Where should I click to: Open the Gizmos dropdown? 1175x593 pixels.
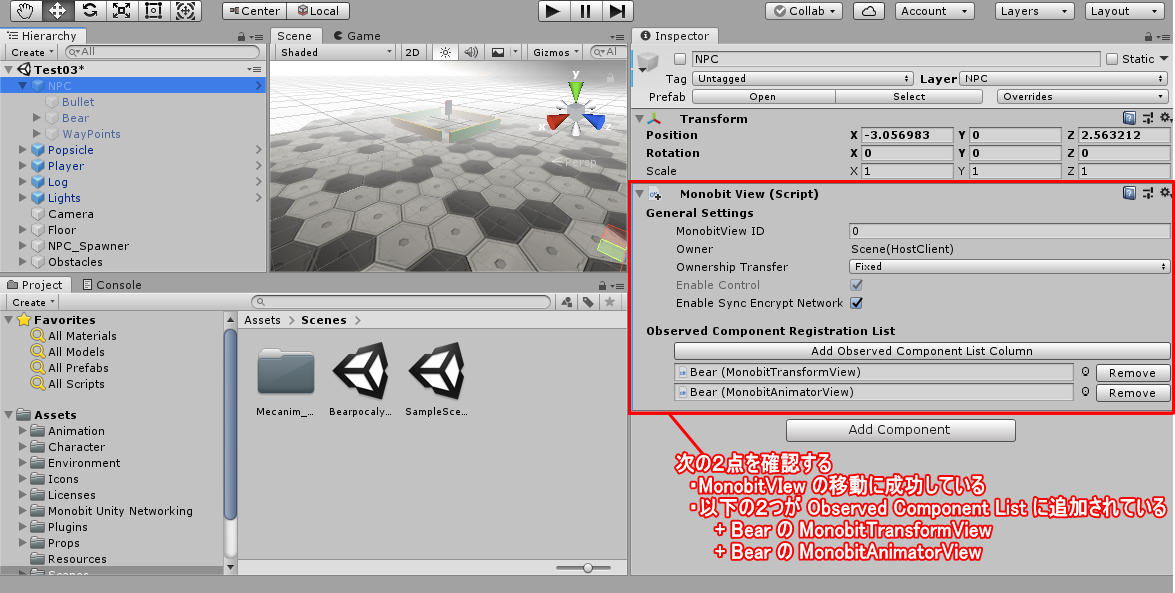(555, 52)
